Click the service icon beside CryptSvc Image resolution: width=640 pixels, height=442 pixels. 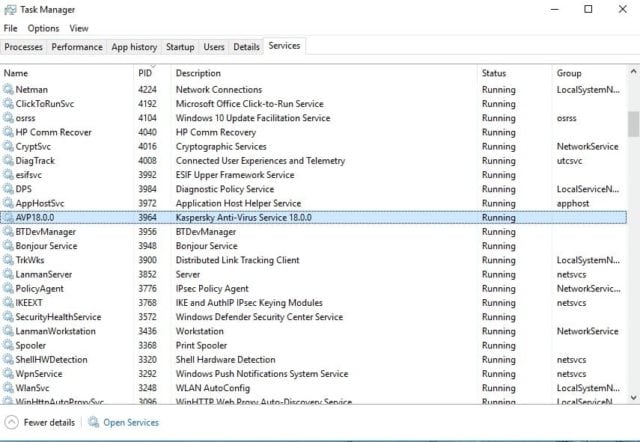[8, 146]
